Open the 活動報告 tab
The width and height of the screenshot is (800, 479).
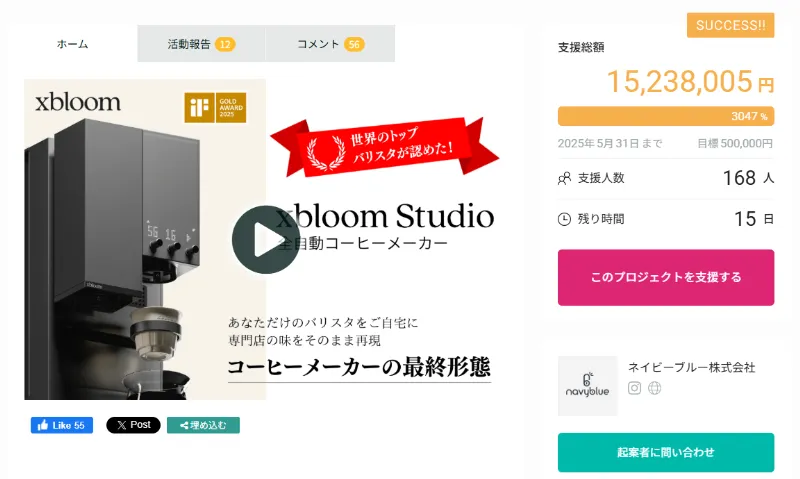click(x=201, y=44)
